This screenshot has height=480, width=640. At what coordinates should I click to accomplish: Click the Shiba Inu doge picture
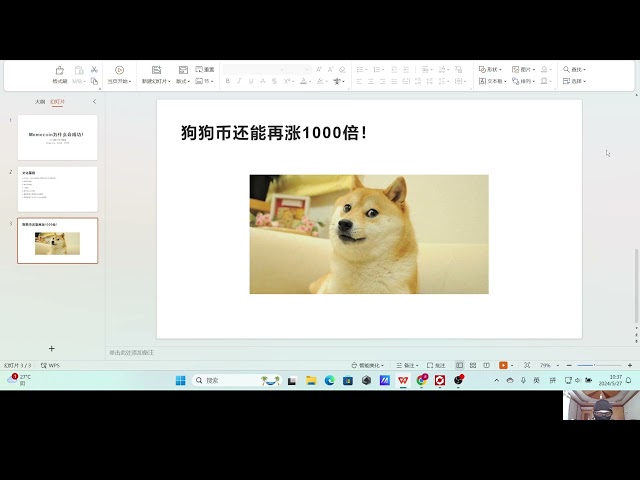click(x=369, y=234)
